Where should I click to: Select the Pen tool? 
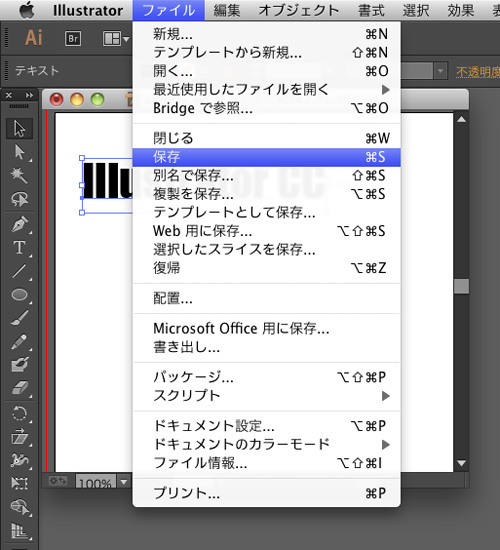tap(20, 224)
